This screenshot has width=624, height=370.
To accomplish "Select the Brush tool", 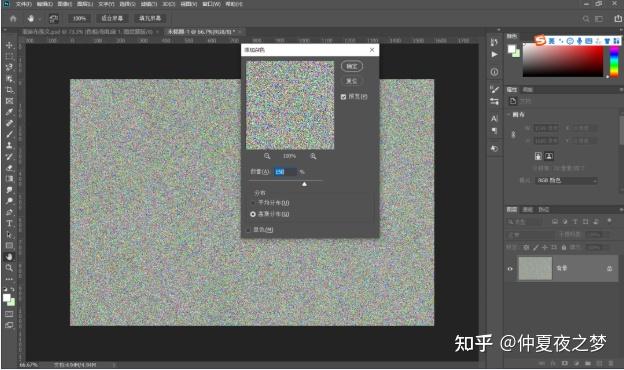I will pyautogui.click(x=9, y=134).
